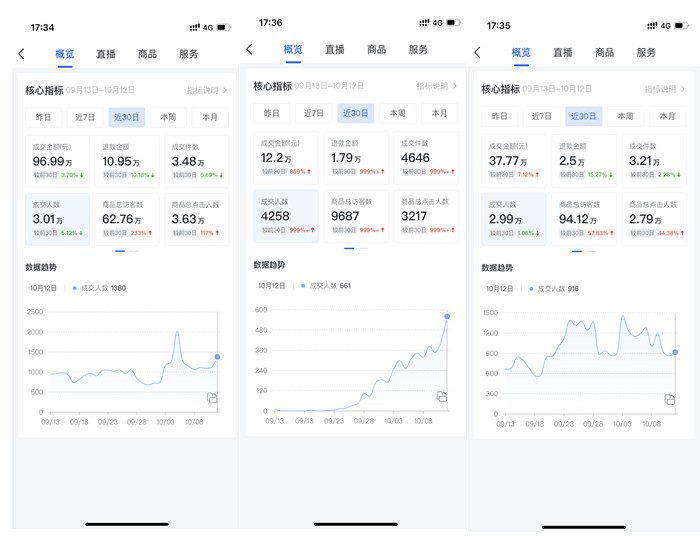Select 本周 period on the 17:35 screen
The image size is (700, 536).
(x=625, y=116)
